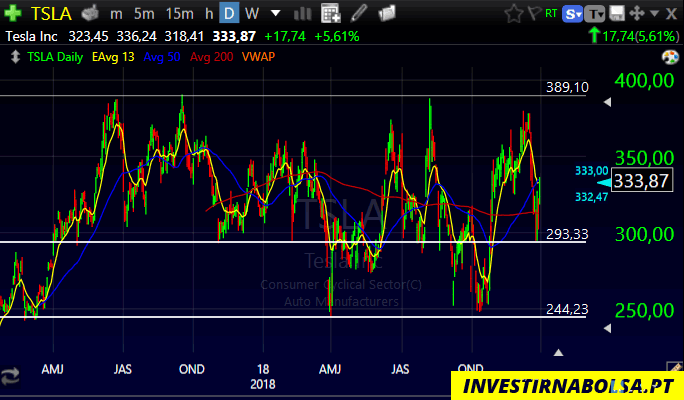The height and width of the screenshot is (400, 684).
Task: Click the time-axis scroll up triangle
Action: (558, 352)
